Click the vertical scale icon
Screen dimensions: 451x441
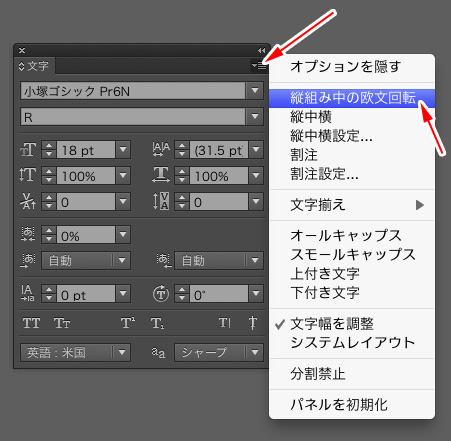click(x=28, y=175)
